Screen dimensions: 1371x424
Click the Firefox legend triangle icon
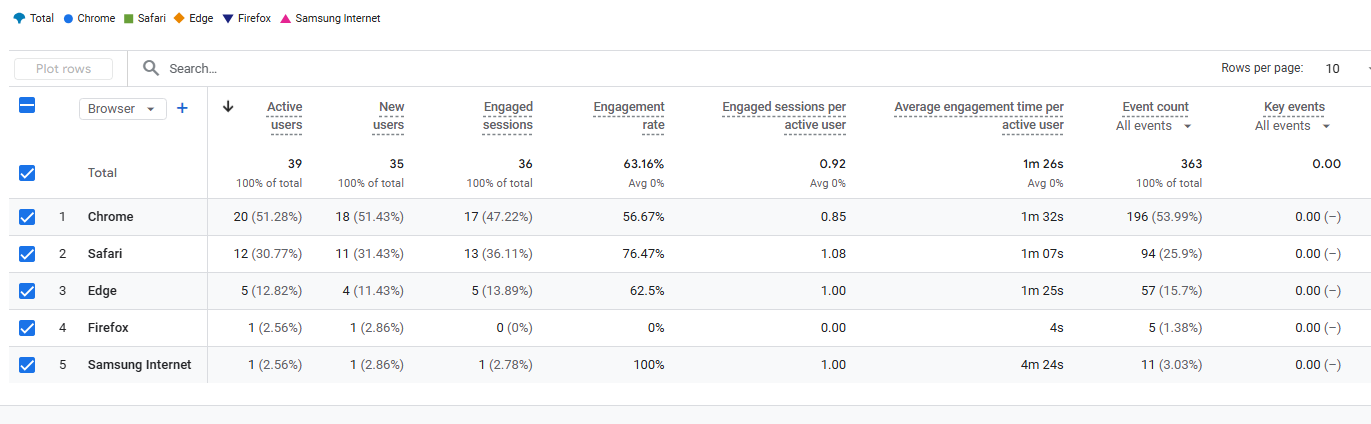click(229, 18)
